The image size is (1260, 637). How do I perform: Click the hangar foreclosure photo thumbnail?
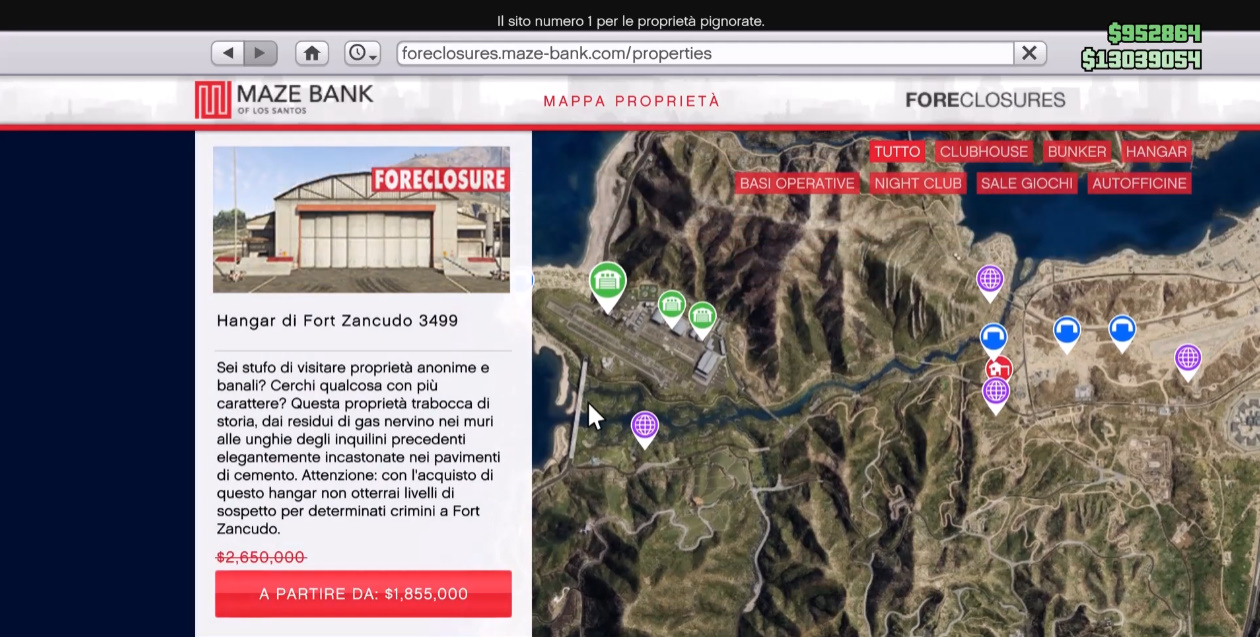(361, 220)
